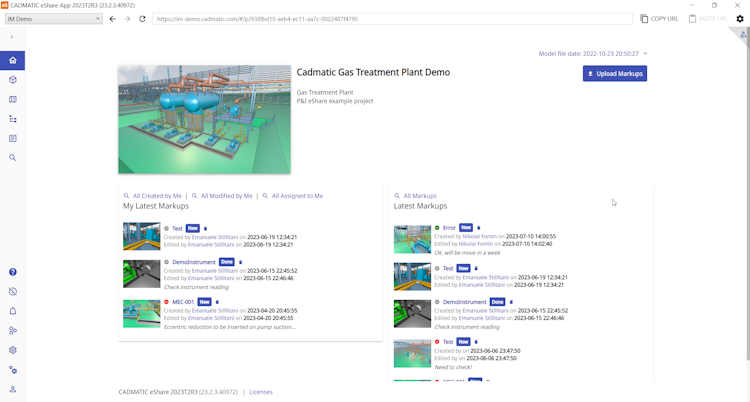
Task: Open the project settings gear in sidebar
Action: [12, 350]
